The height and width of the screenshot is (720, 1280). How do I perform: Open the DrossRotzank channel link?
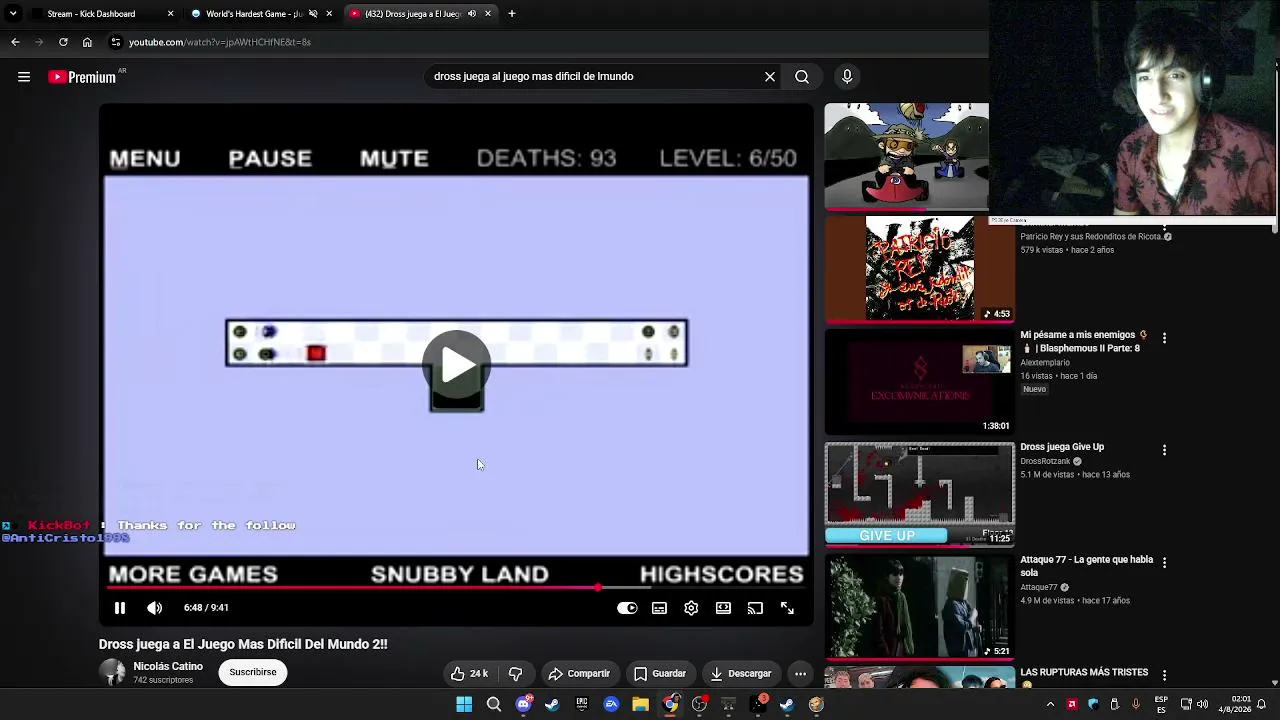(x=1045, y=461)
